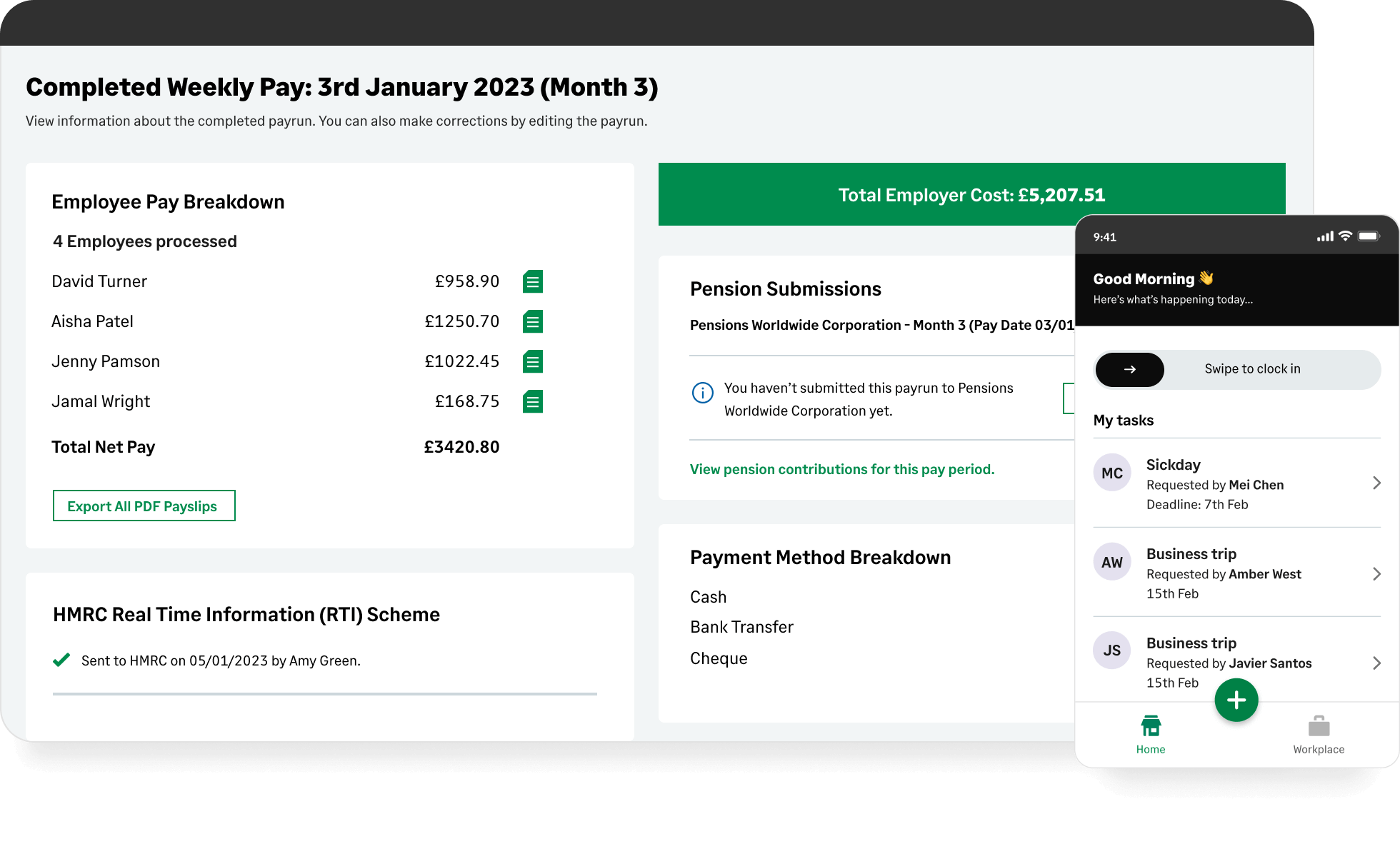Open View pension contributions link
The width and height of the screenshot is (1400, 844).
[x=841, y=469]
